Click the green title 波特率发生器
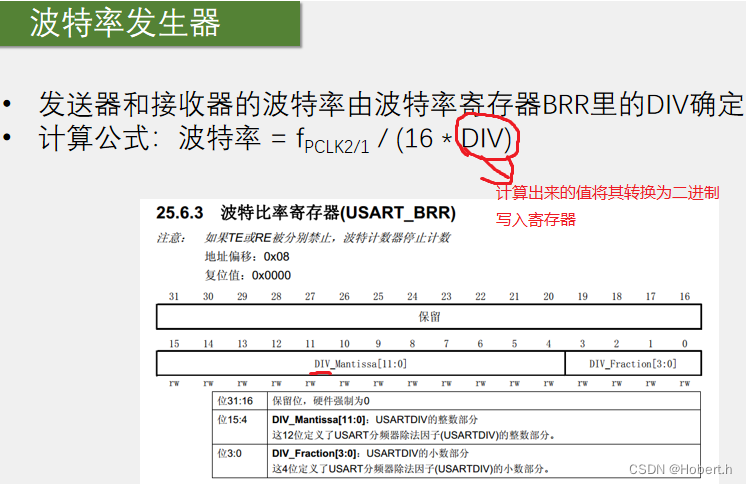 click(125, 23)
